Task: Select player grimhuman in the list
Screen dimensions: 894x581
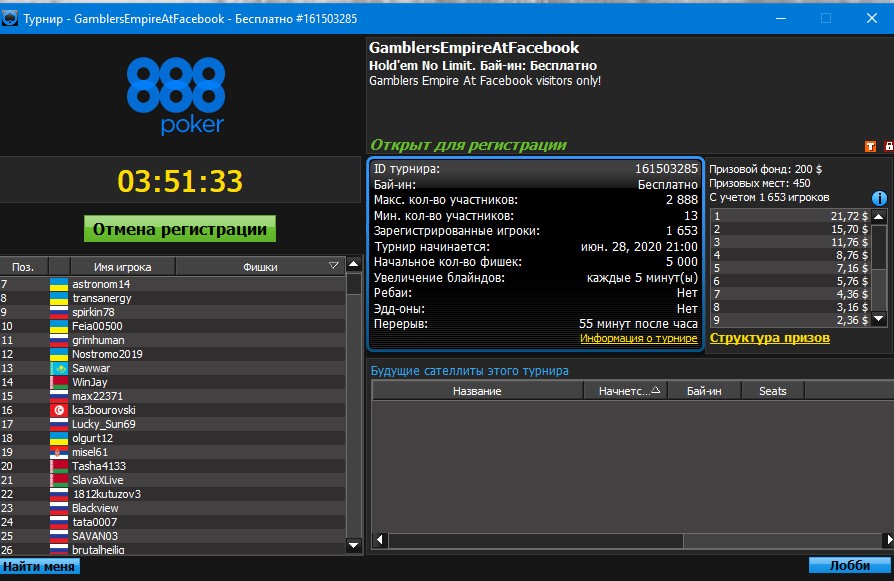Action: pos(173,340)
